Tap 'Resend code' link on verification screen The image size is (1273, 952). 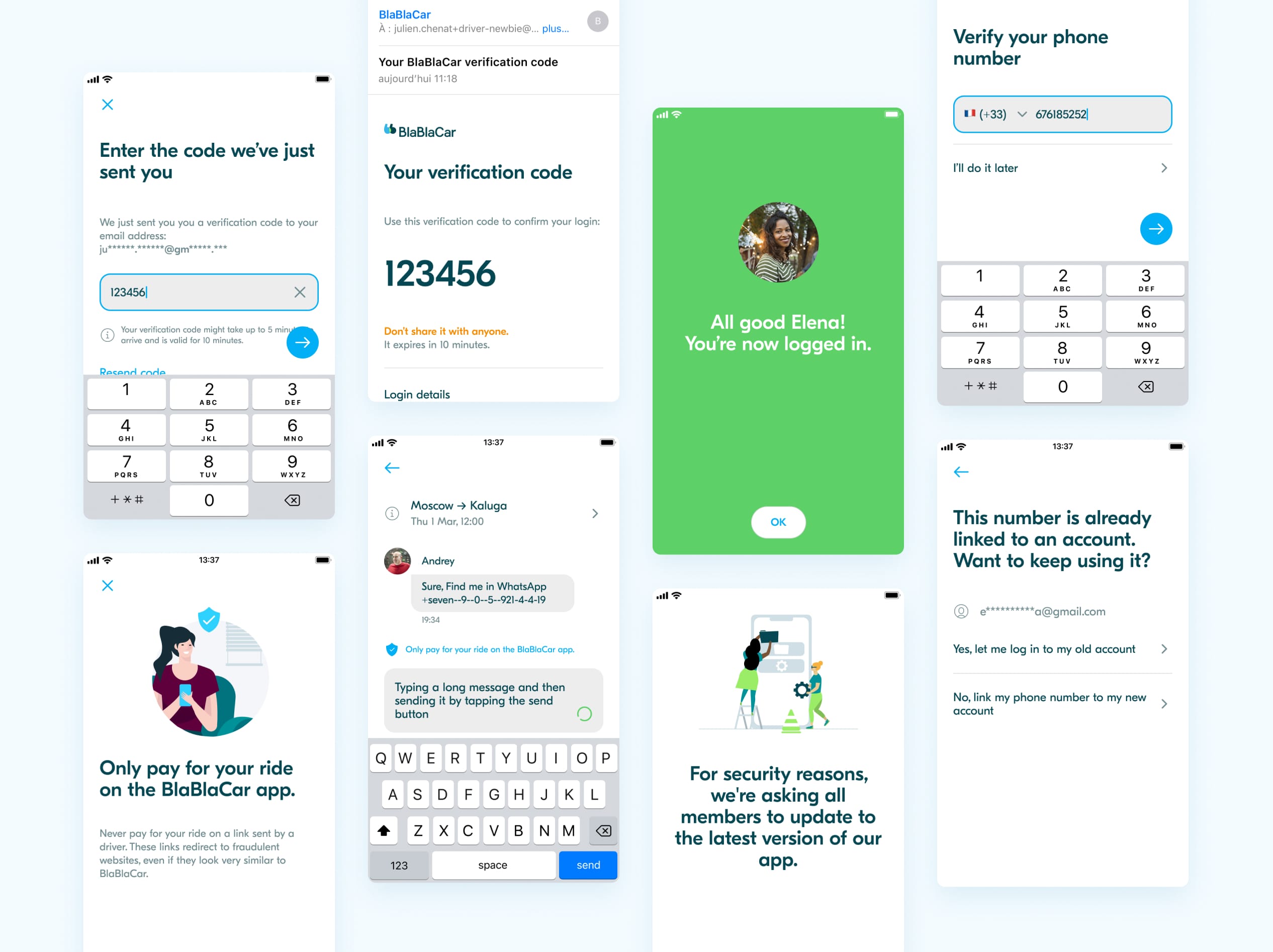pyautogui.click(x=130, y=371)
